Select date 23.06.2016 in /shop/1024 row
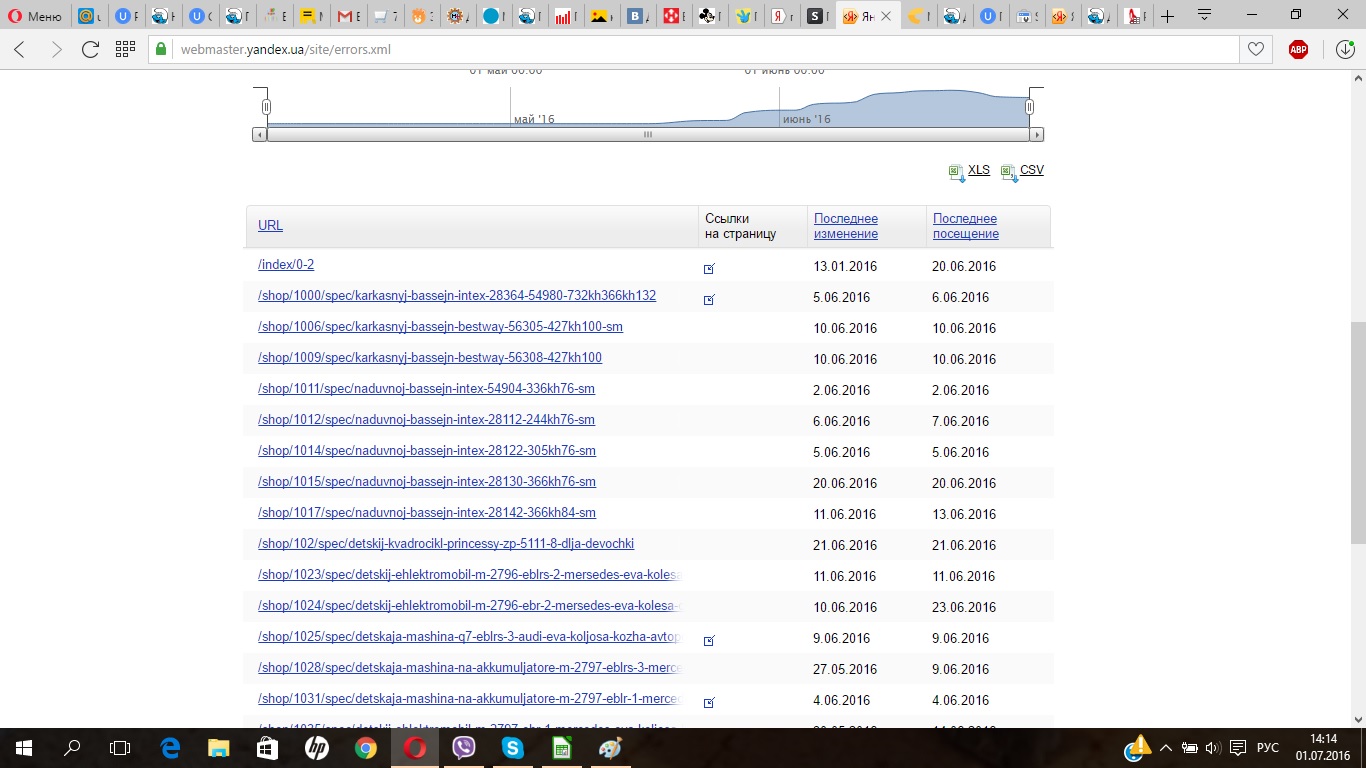The image size is (1366, 768). click(x=964, y=608)
